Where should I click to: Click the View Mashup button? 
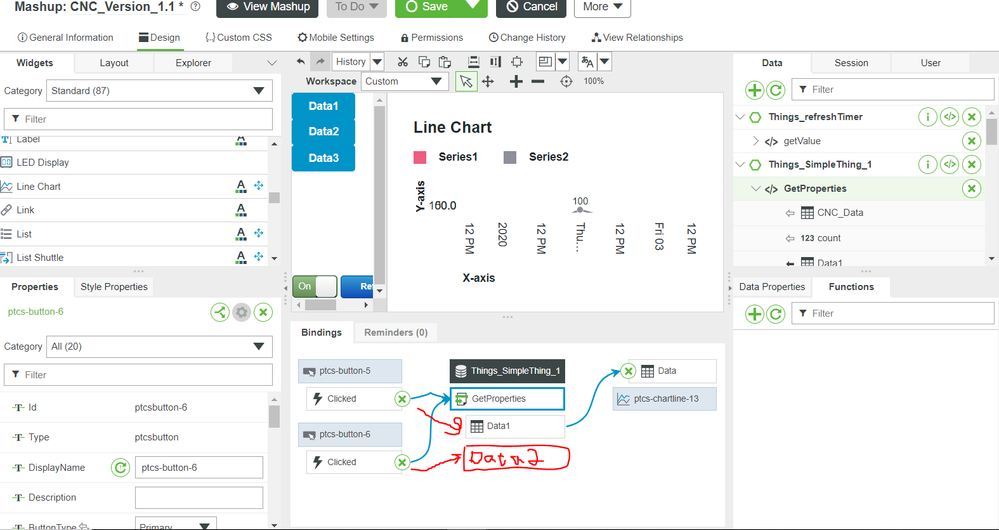pyautogui.click(x=267, y=7)
